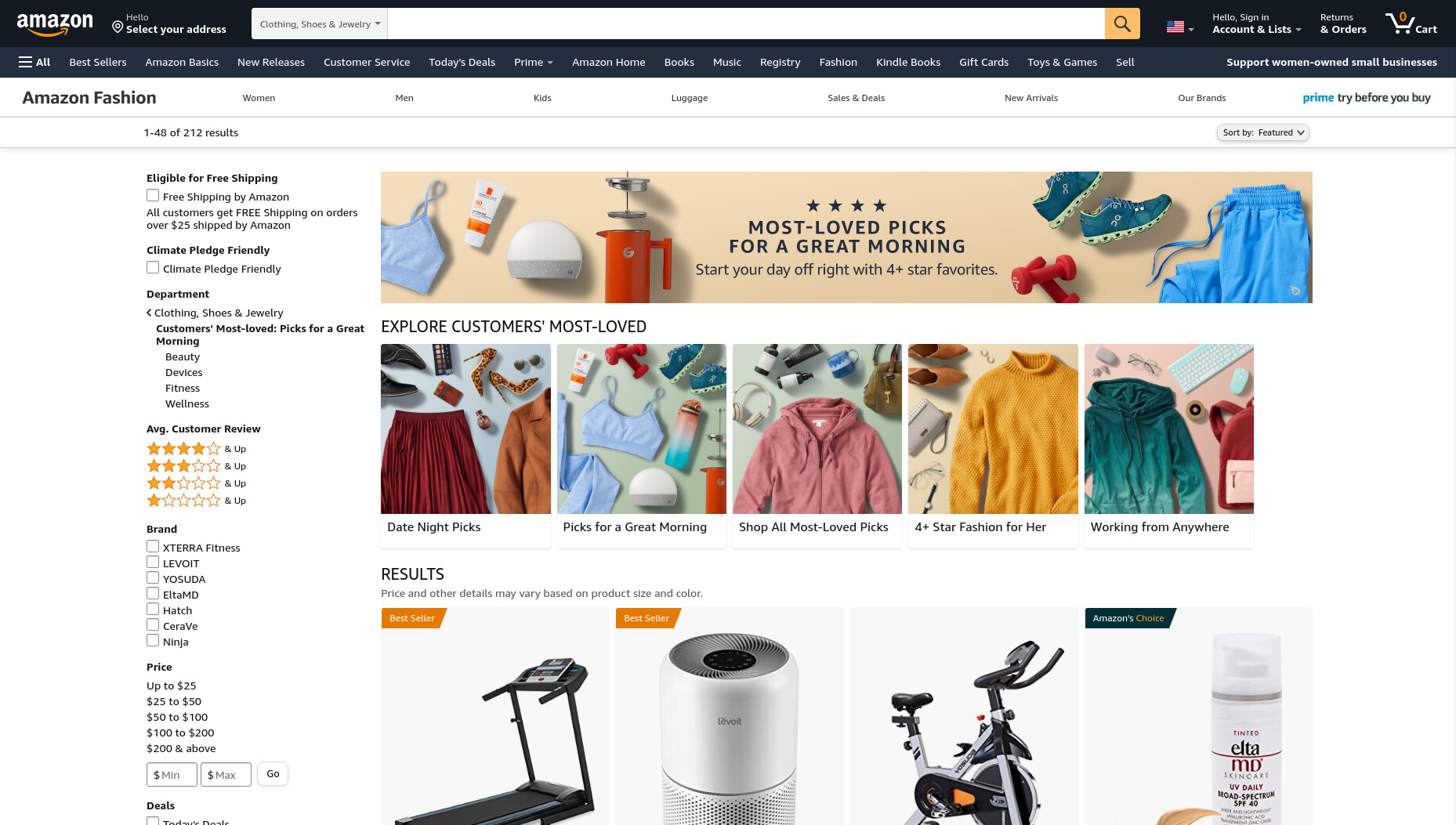
Task: Open the Date Night Picks thumbnail
Action: tap(465, 446)
